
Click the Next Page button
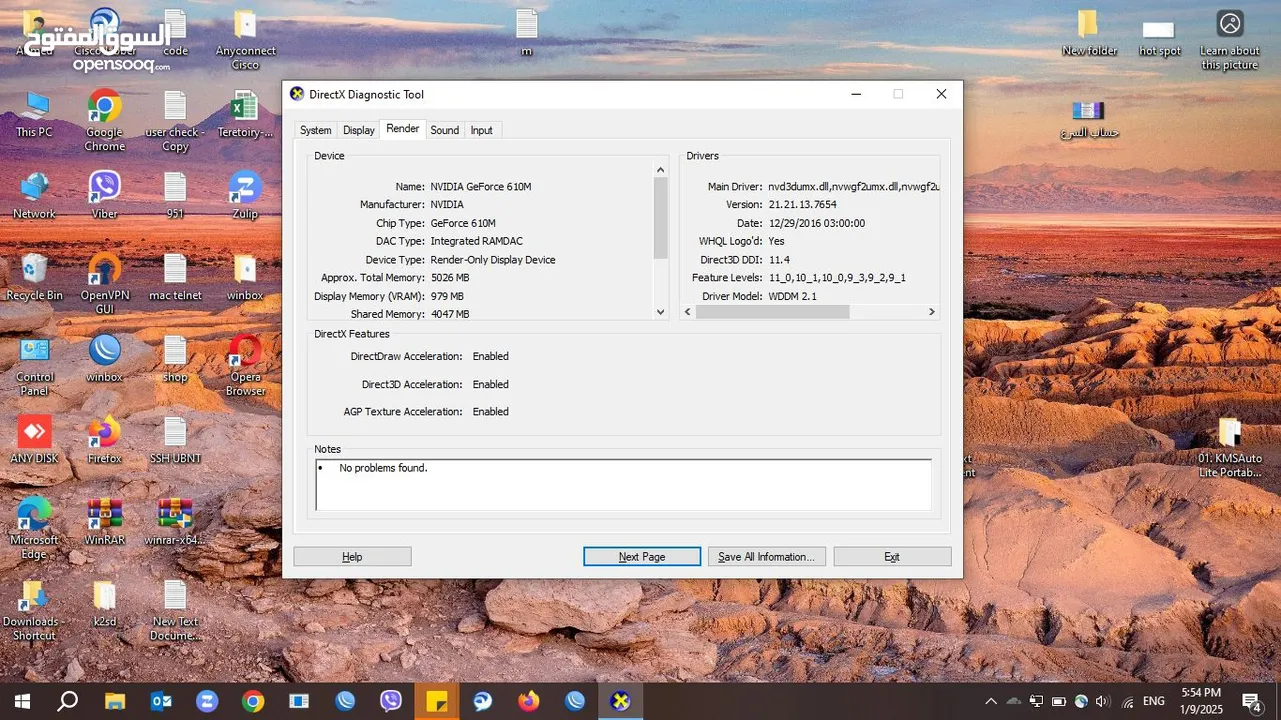[642, 557]
